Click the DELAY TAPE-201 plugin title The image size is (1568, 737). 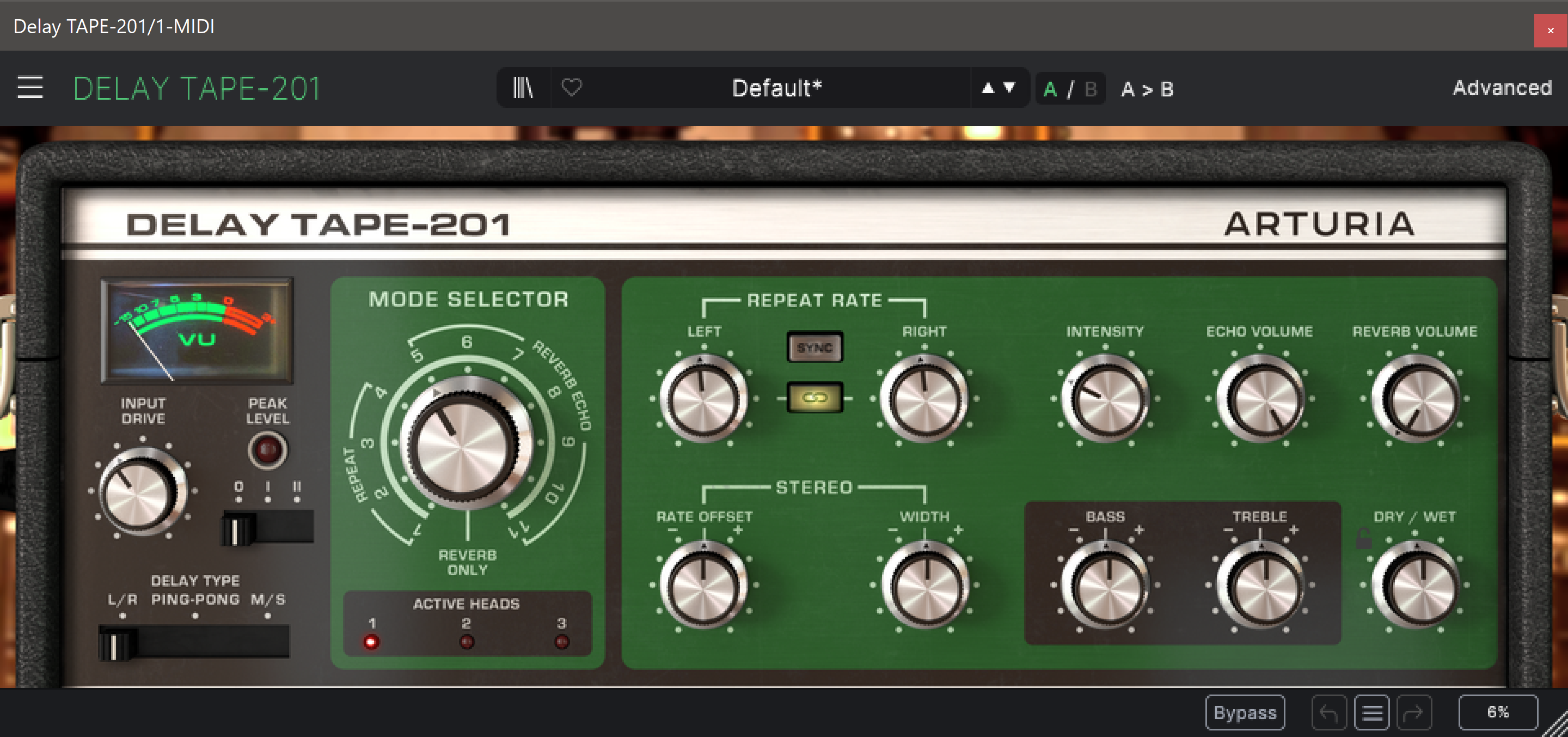[196, 88]
